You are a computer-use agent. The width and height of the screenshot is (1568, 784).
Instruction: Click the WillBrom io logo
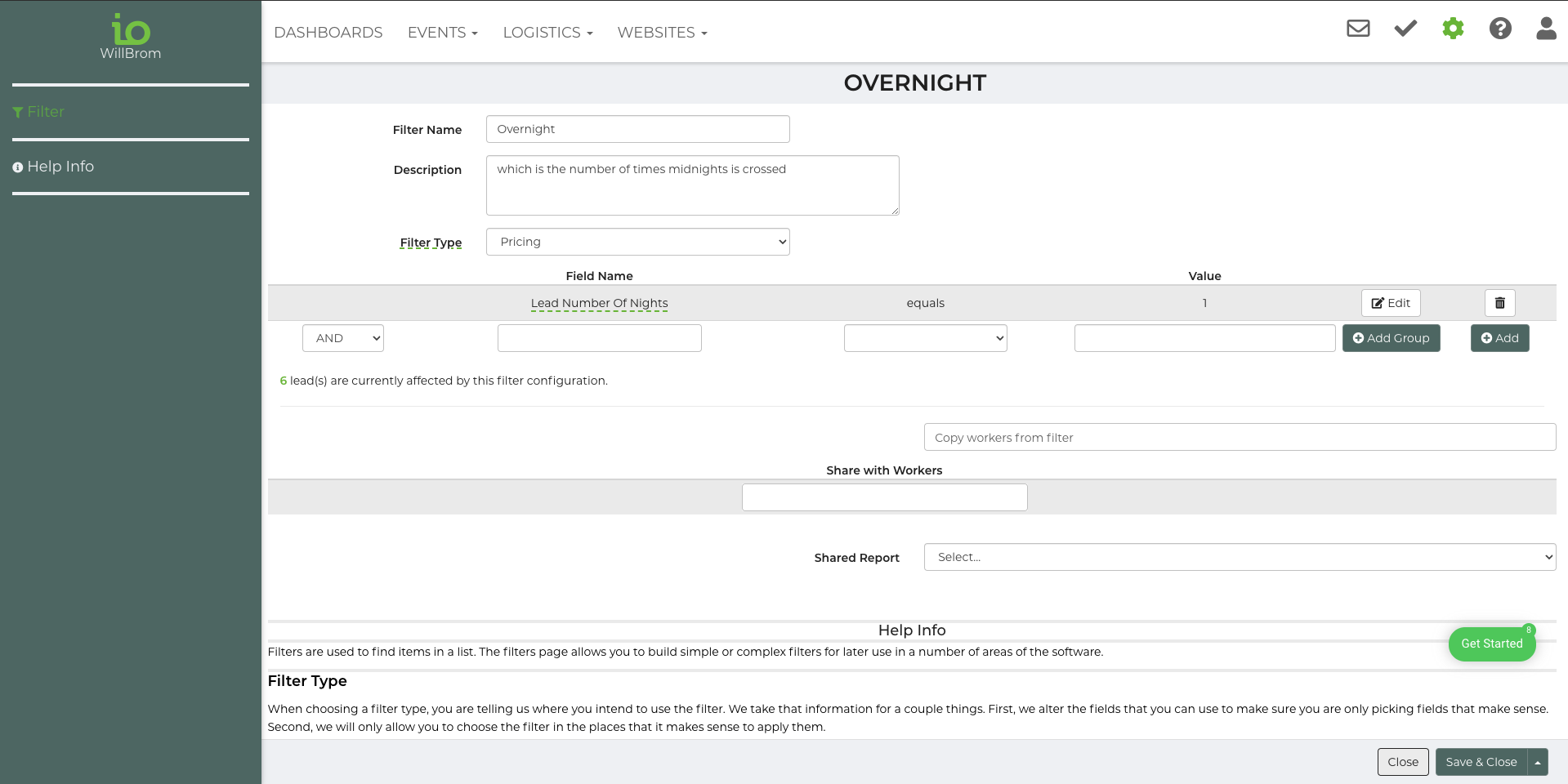pos(131,37)
